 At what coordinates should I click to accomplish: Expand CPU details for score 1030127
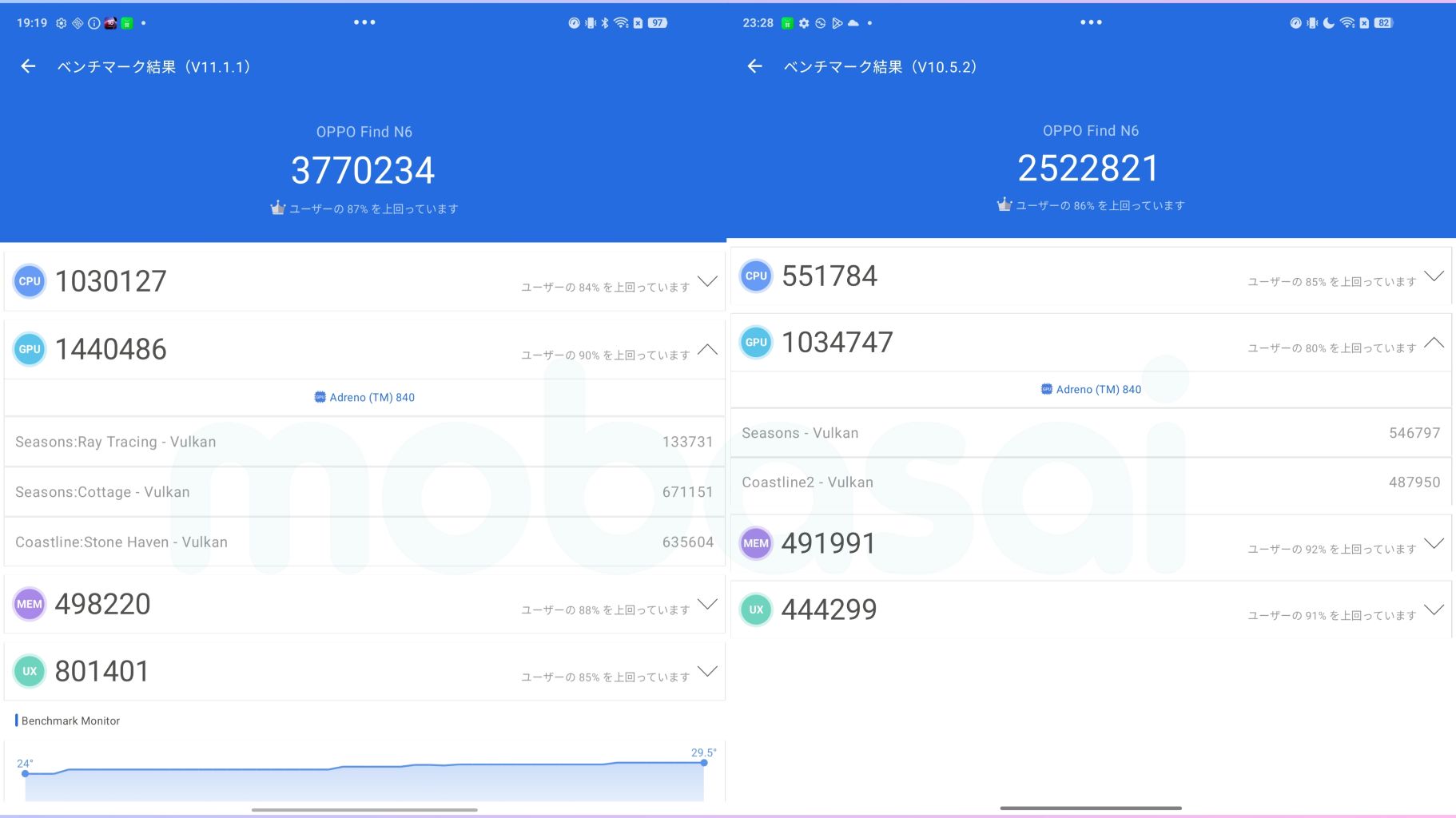pyautogui.click(x=707, y=281)
